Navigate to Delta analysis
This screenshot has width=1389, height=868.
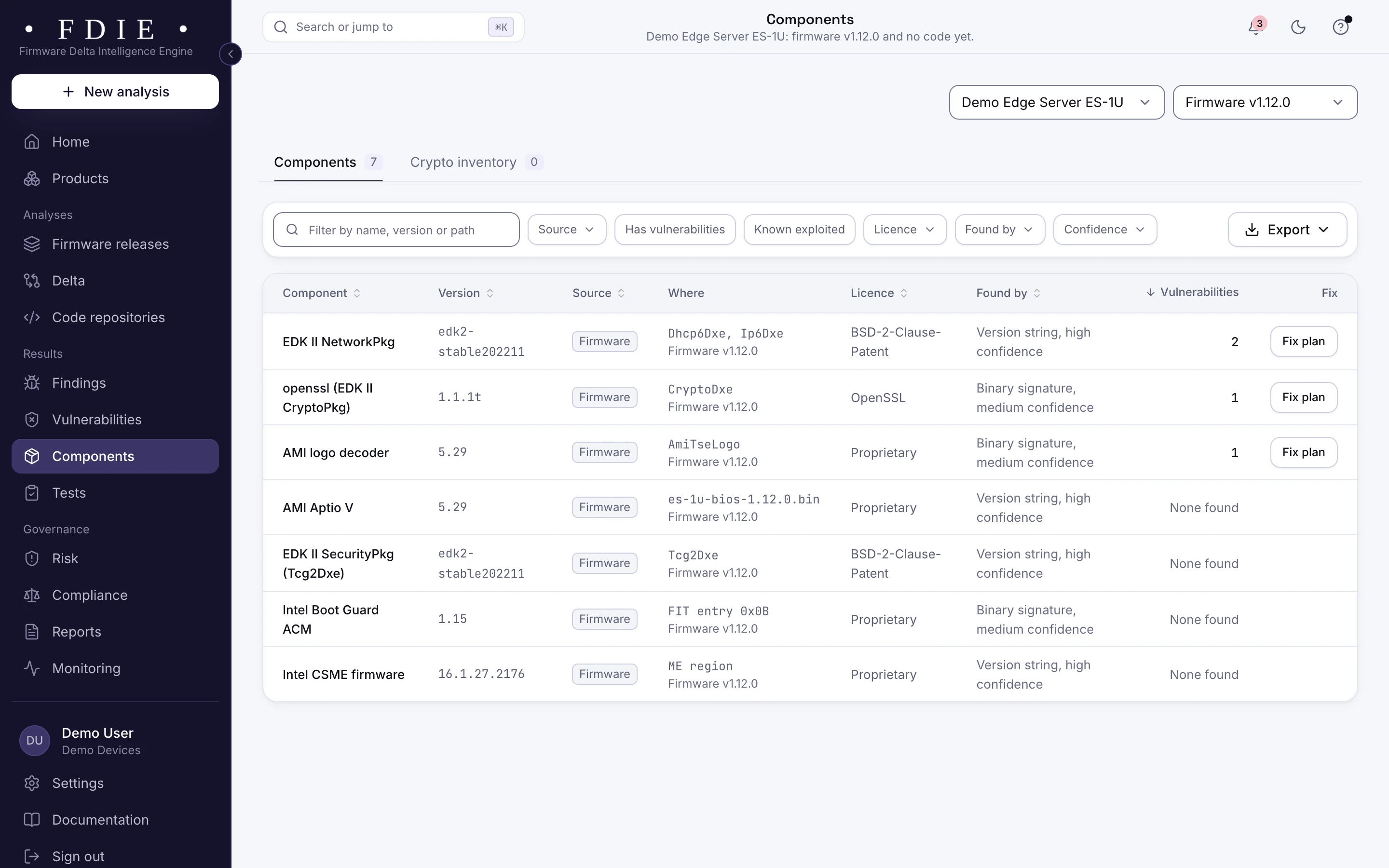[115, 281]
